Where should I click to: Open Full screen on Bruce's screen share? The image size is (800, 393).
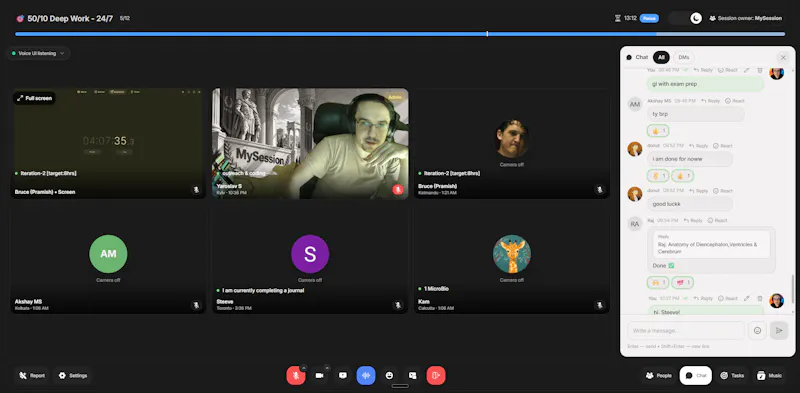click(34, 98)
